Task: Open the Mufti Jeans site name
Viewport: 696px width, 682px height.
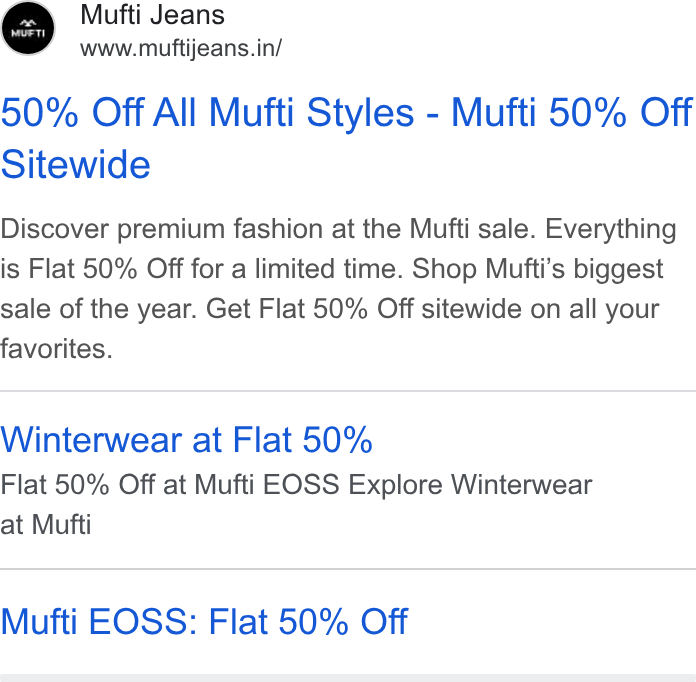Action: (152, 15)
